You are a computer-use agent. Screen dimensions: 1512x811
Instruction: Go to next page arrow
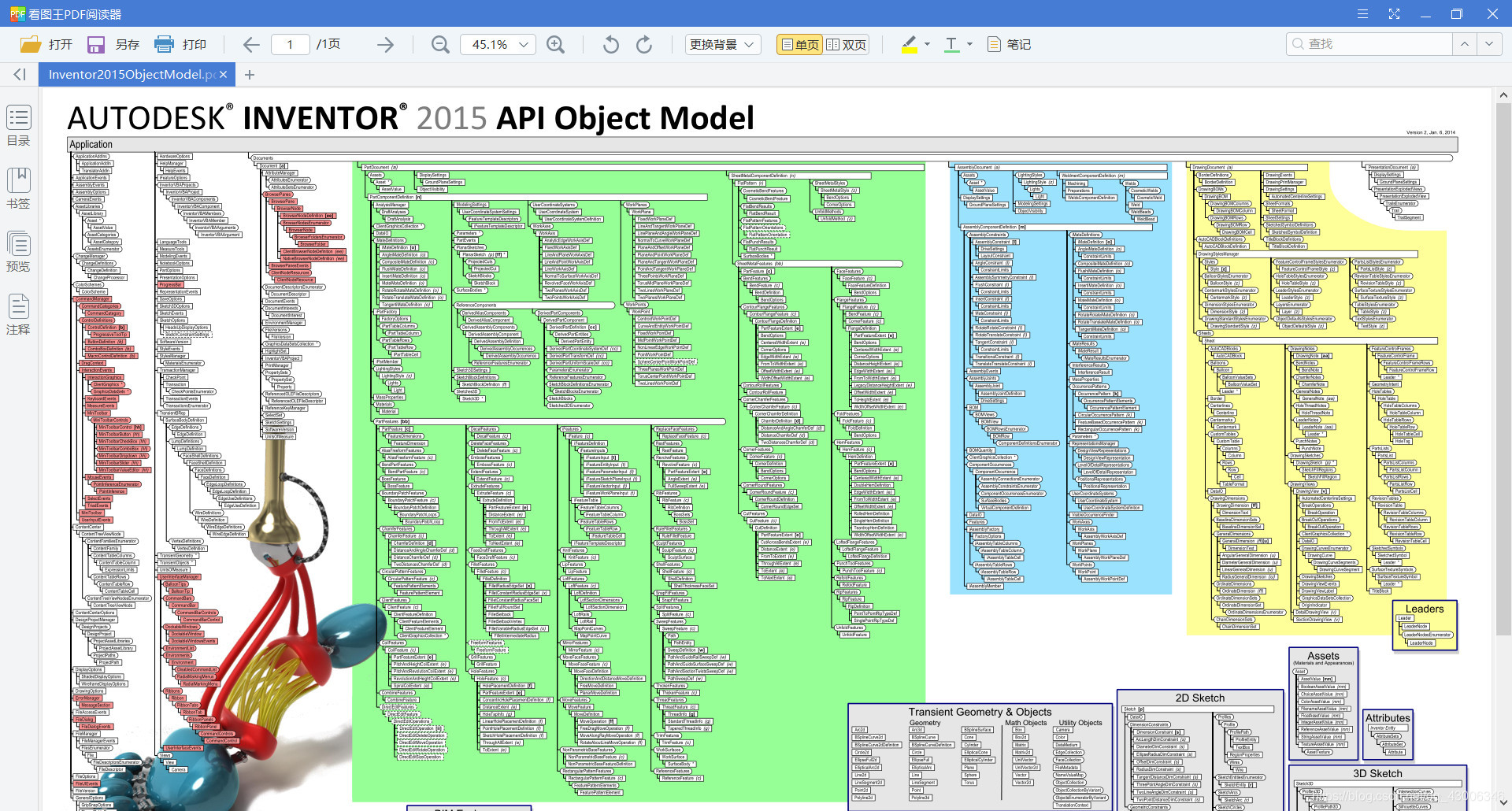[385, 45]
